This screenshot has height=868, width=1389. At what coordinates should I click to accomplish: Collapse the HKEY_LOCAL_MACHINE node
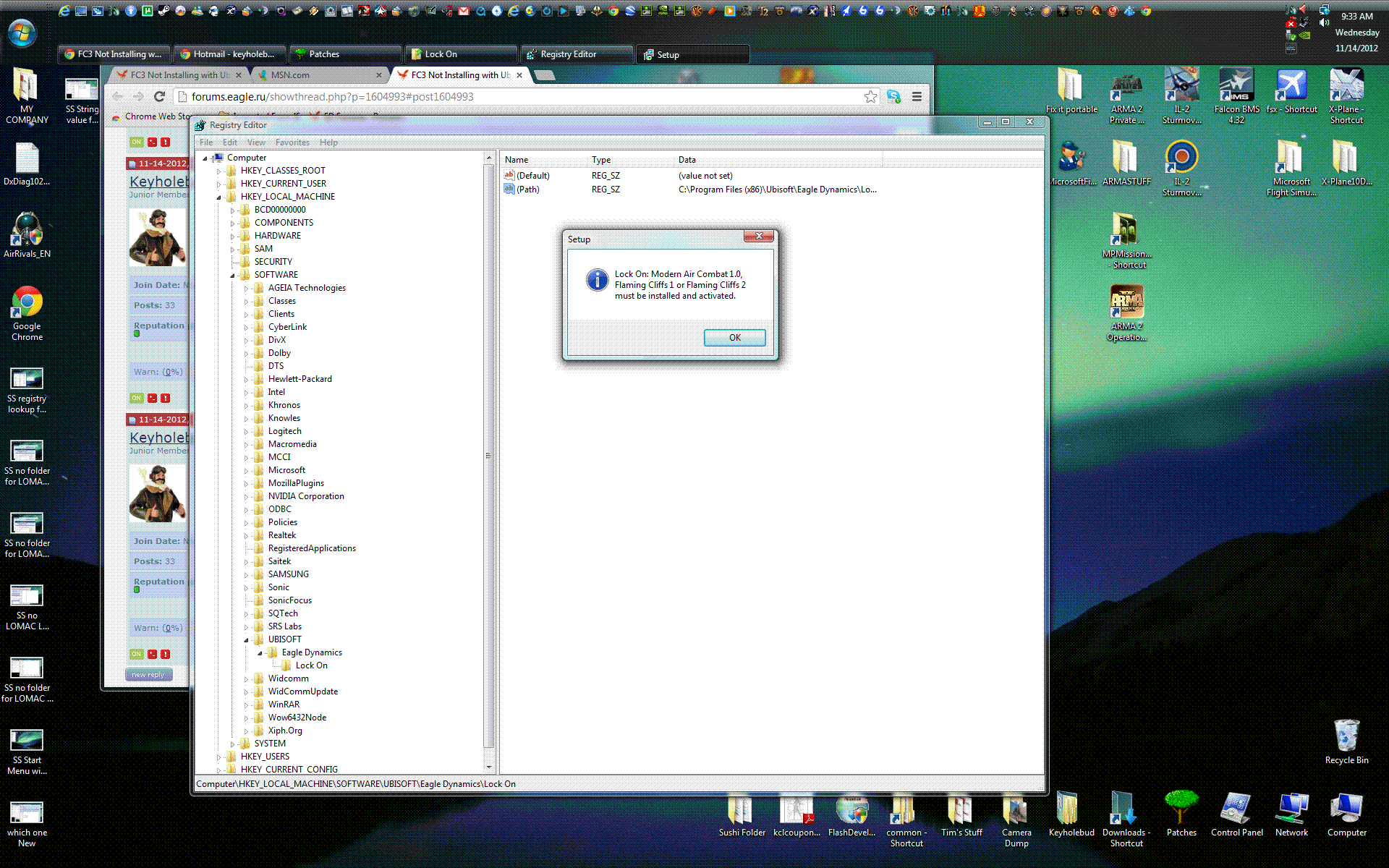pyautogui.click(x=219, y=197)
